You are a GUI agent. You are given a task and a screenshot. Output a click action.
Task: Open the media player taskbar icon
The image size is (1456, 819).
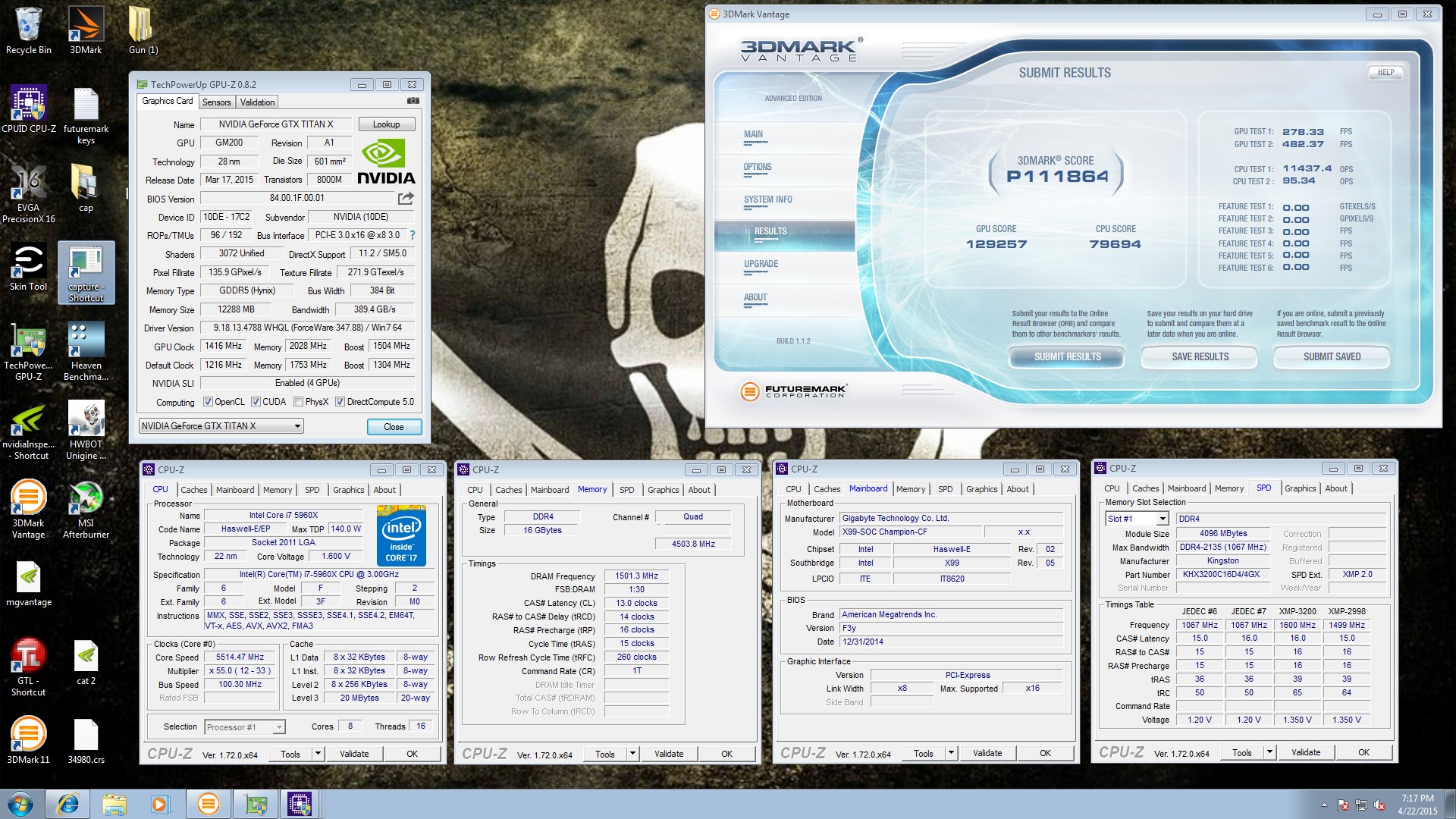(160, 804)
